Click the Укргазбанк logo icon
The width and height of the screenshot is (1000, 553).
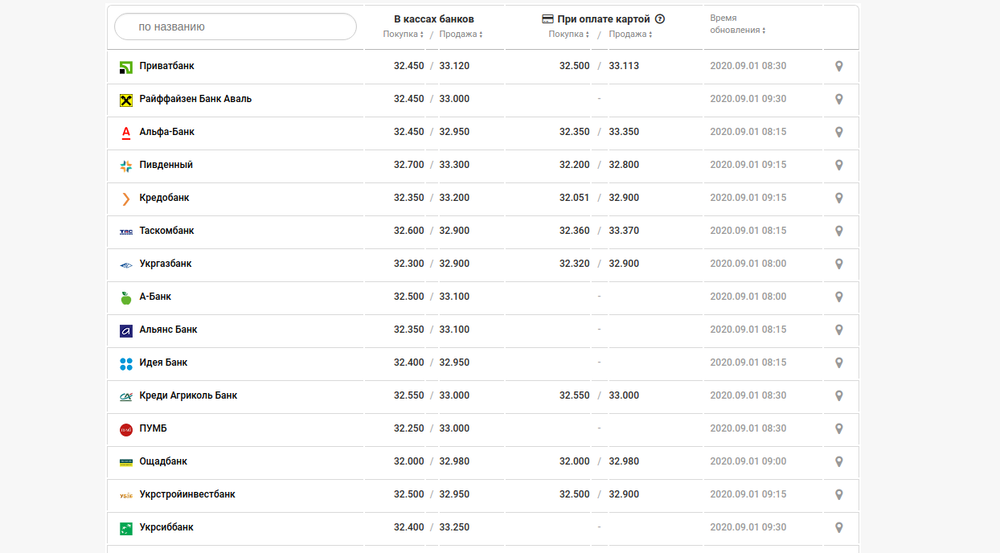pyautogui.click(x=126, y=265)
